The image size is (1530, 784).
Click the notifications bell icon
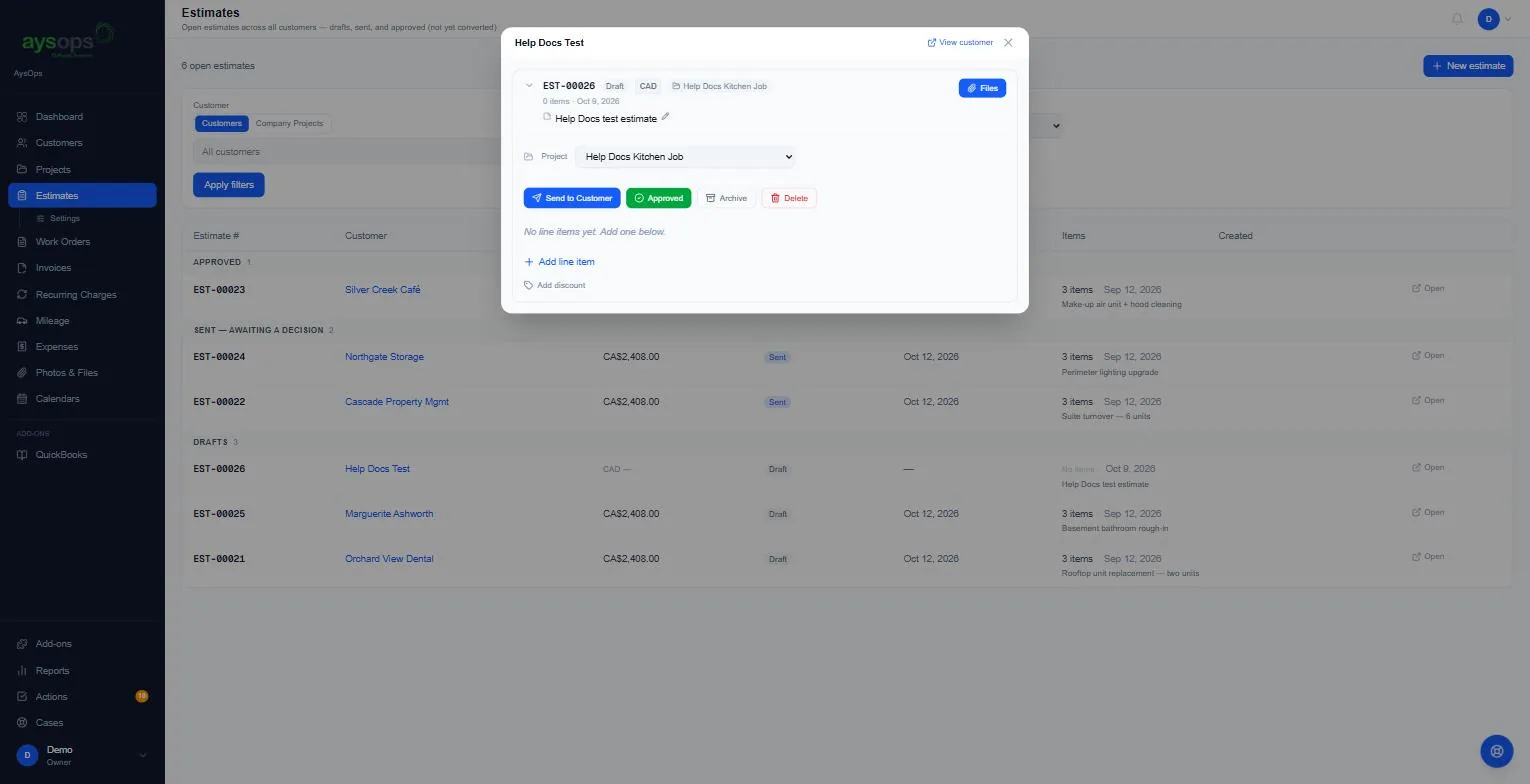point(1457,19)
